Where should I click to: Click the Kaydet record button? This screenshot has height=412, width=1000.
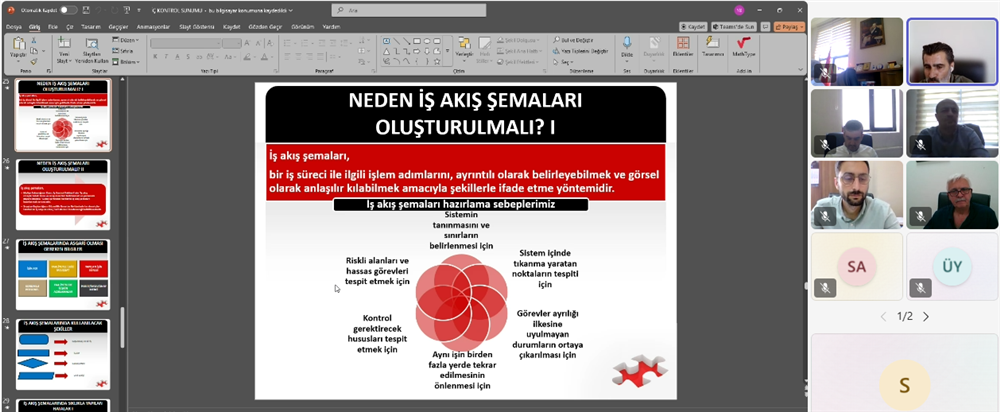(693, 27)
